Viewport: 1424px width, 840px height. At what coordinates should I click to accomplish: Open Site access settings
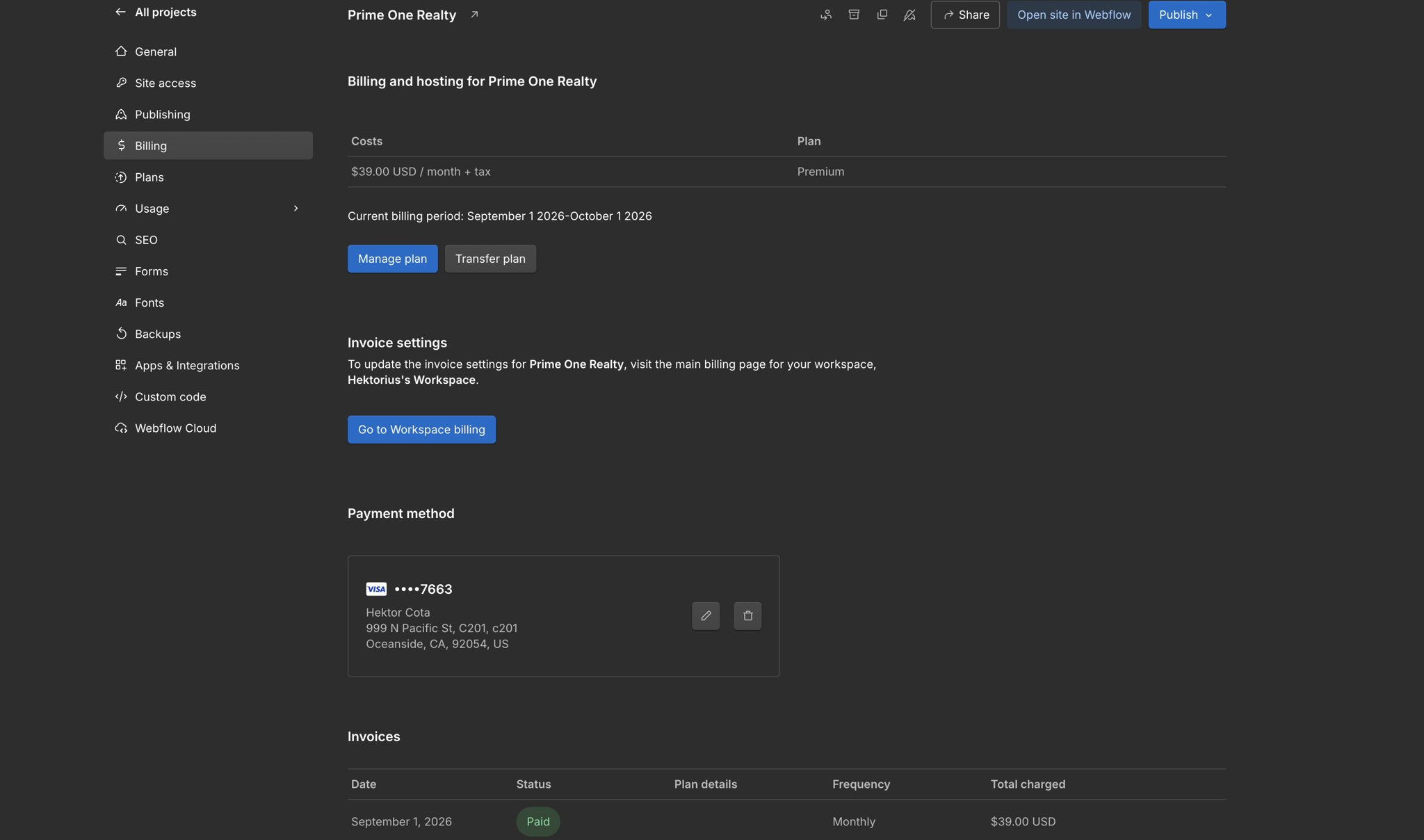pos(208,83)
